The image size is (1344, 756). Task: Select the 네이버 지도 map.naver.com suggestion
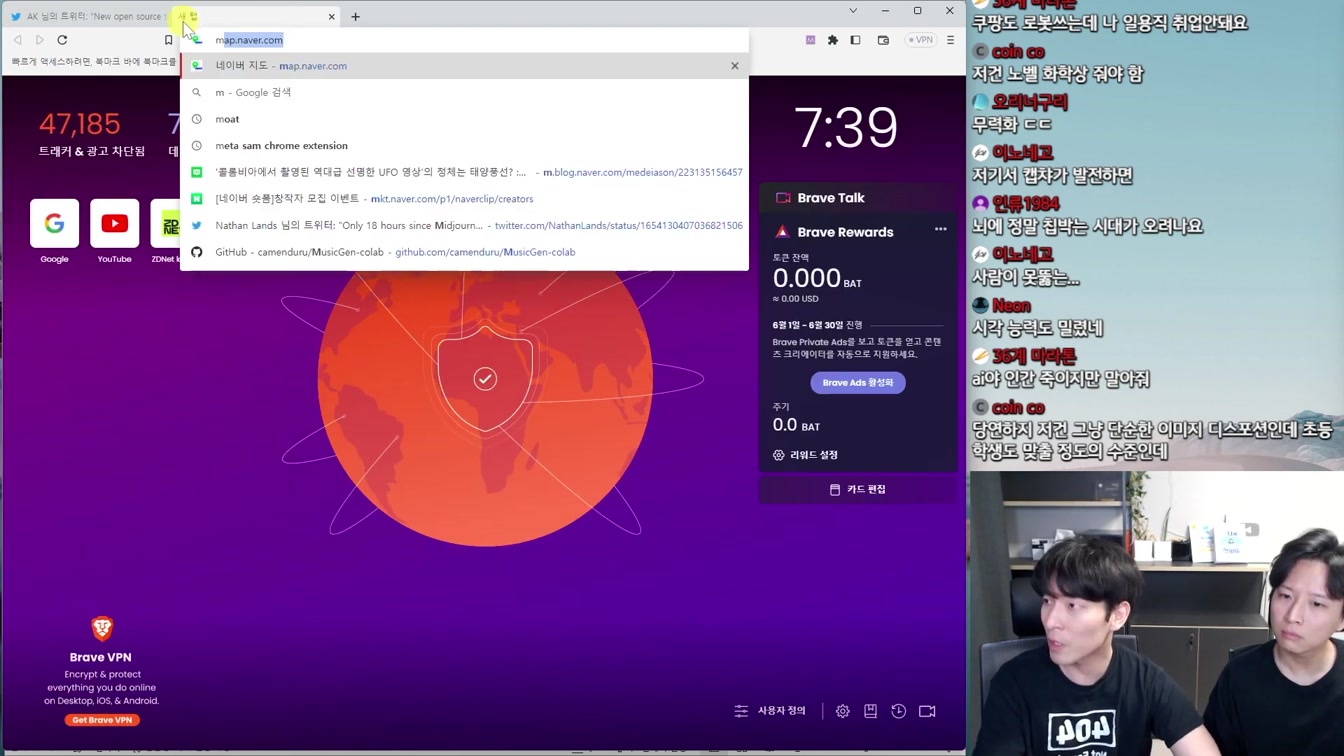pos(465,66)
